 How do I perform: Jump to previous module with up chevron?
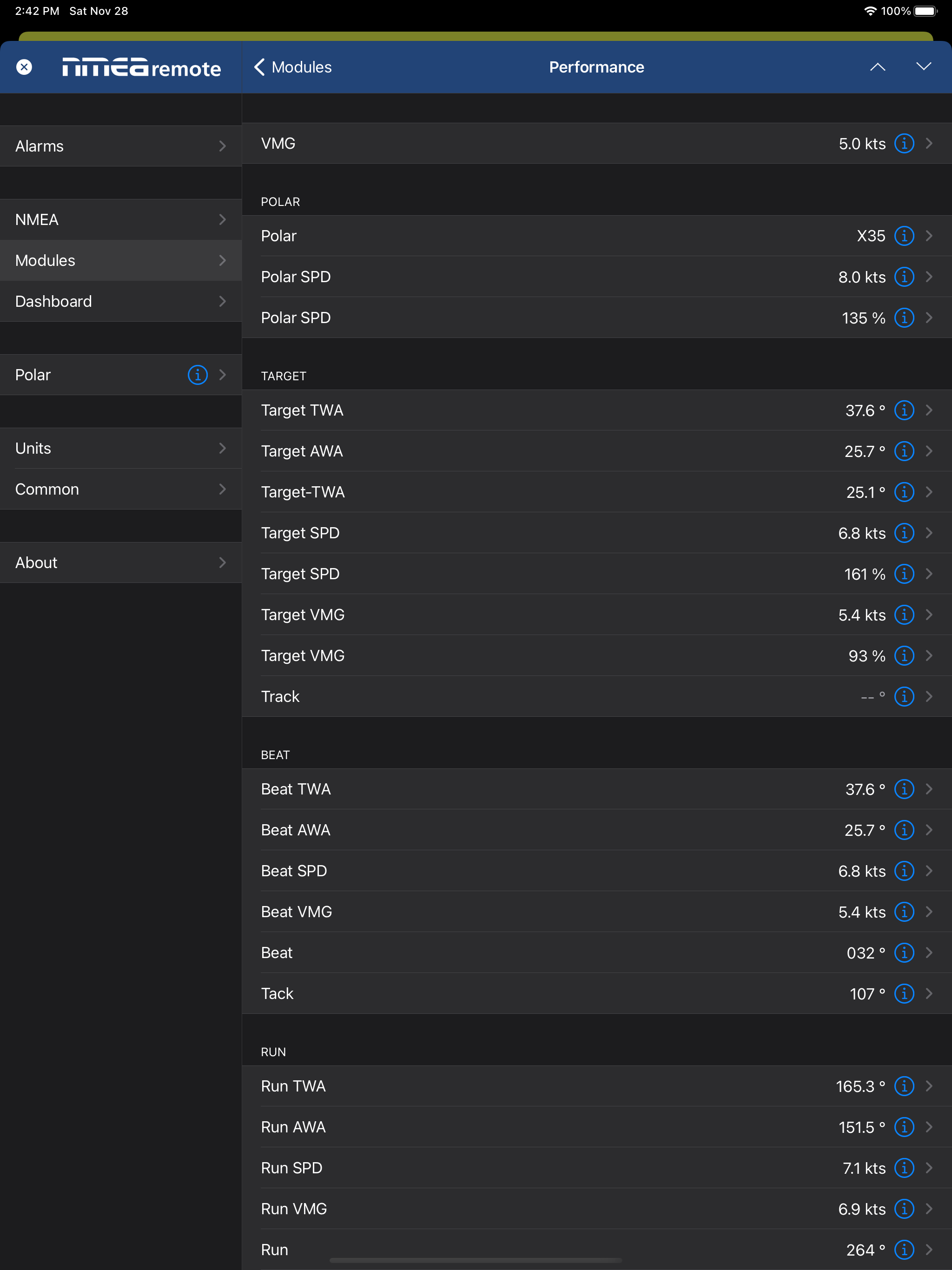877,67
